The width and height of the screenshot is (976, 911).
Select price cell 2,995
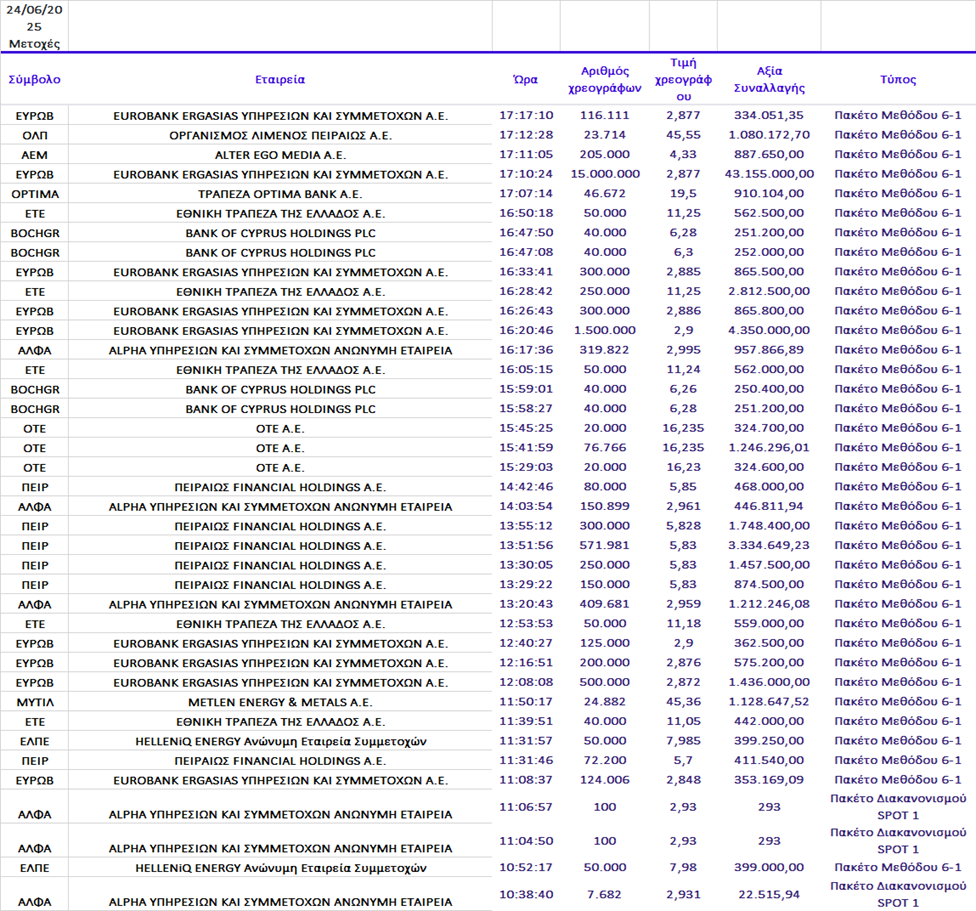pos(683,350)
